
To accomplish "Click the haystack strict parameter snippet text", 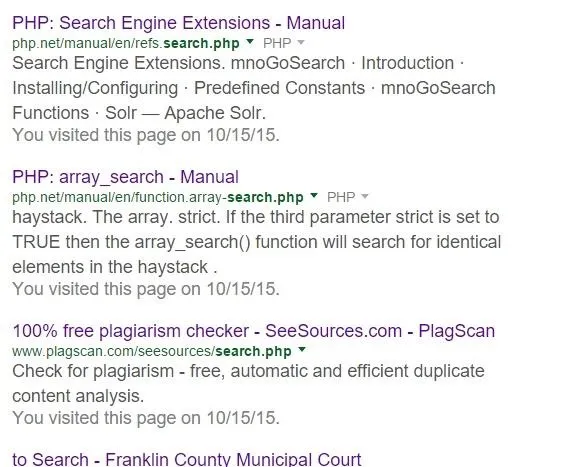I will [256, 242].
